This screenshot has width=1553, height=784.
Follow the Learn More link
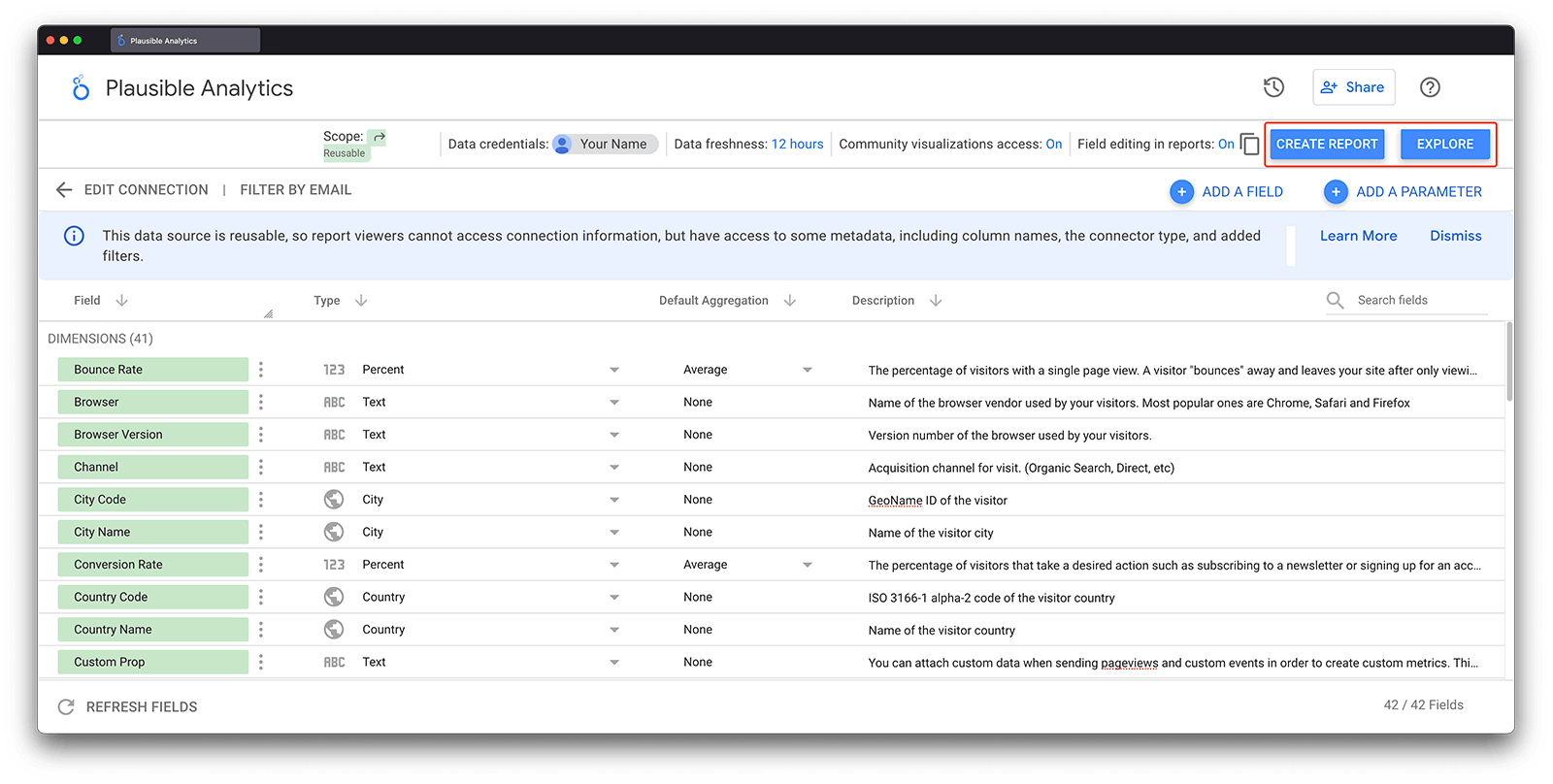(x=1358, y=236)
